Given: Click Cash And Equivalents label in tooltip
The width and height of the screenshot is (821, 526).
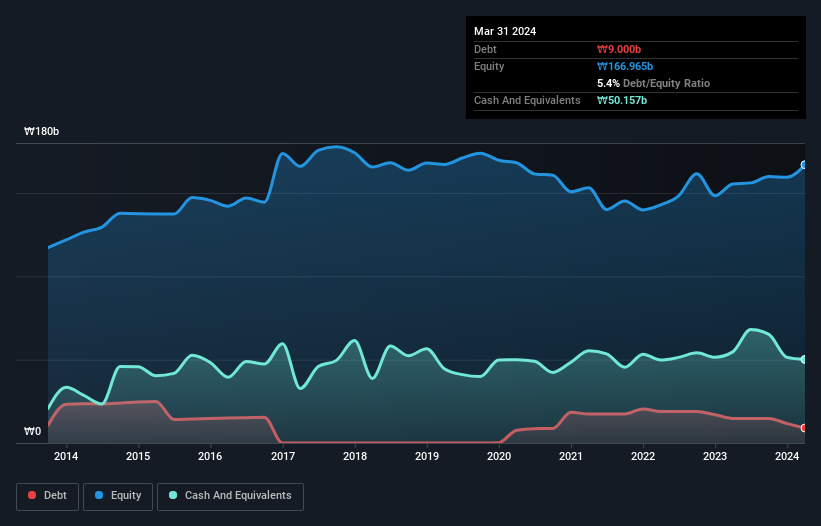Looking at the screenshot, I should tap(527, 100).
